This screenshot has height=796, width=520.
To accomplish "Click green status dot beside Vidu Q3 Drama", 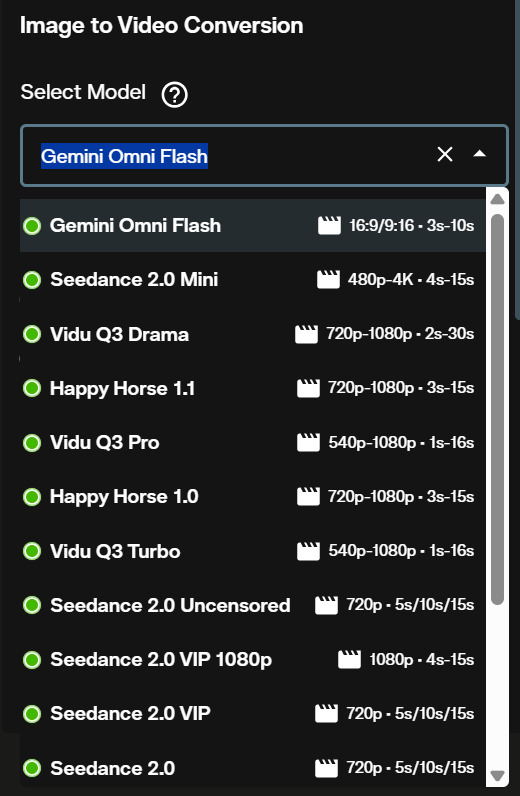I will click(32, 334).
